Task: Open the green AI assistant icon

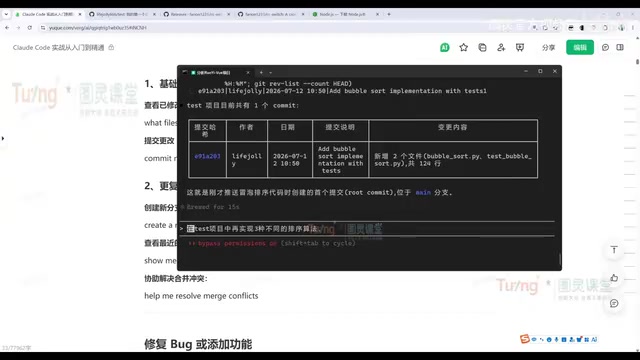Action: pyautogui.click(x=444, y=47)
